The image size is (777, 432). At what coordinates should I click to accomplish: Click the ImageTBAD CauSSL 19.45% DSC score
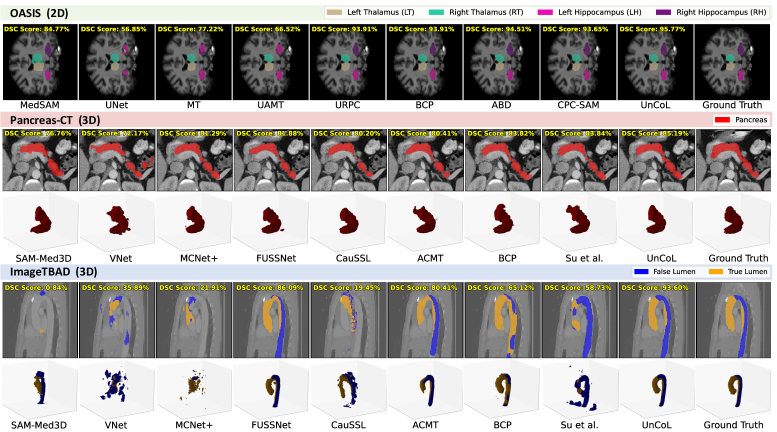(x=346, y=287)
